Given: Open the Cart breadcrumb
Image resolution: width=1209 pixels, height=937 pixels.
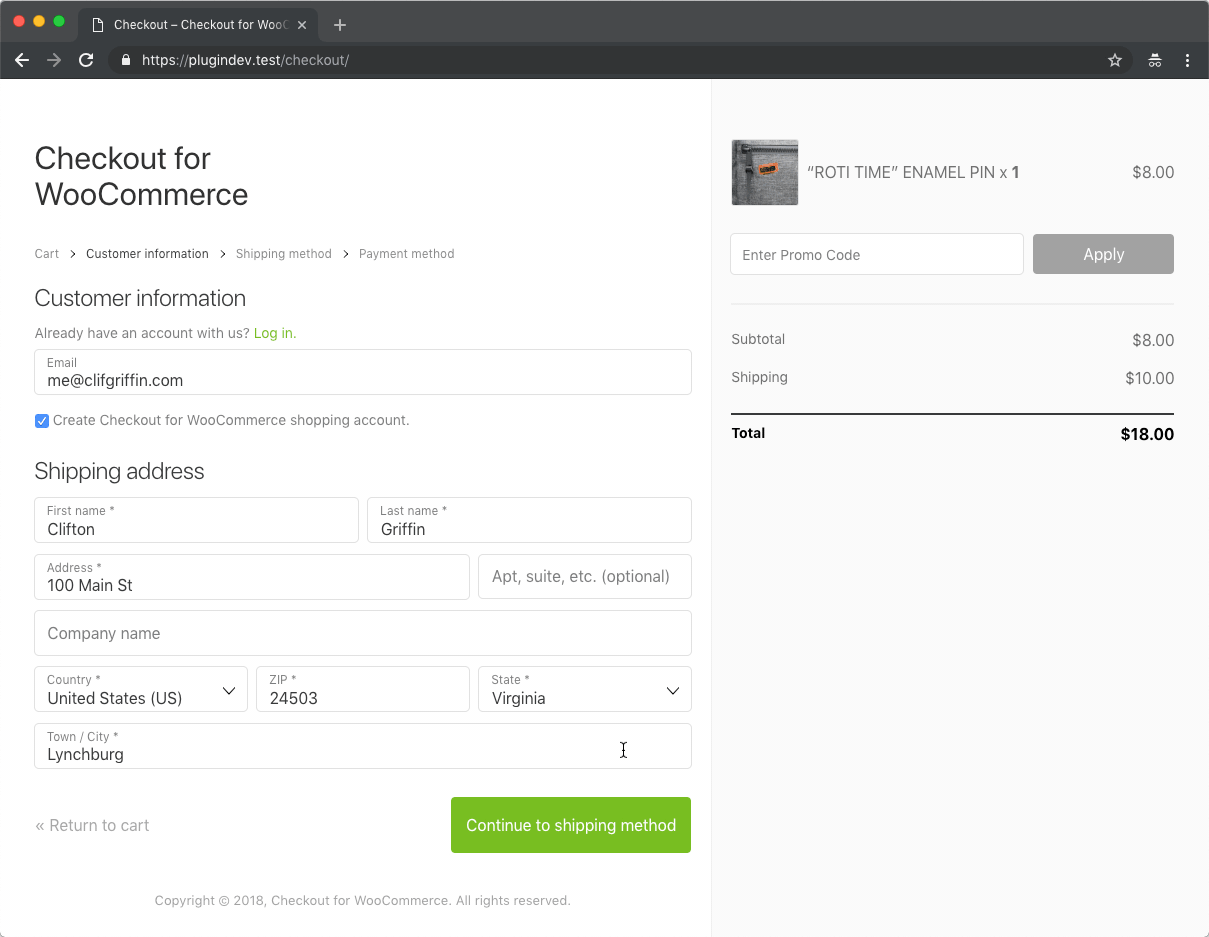Looking at the screenshot, I should (x=47, y=254).
